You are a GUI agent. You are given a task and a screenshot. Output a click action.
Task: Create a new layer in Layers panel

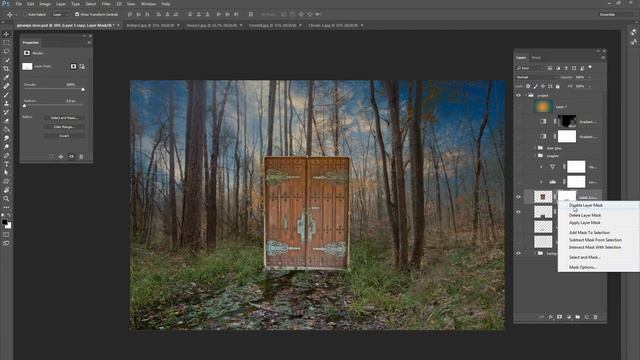click(x=587, y=317)
